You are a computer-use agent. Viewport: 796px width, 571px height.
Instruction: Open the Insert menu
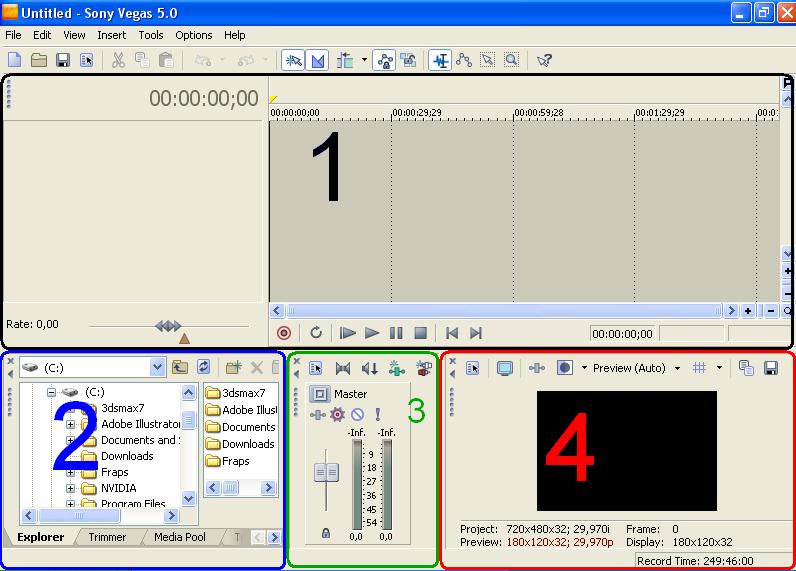click(x=112, y=35)
